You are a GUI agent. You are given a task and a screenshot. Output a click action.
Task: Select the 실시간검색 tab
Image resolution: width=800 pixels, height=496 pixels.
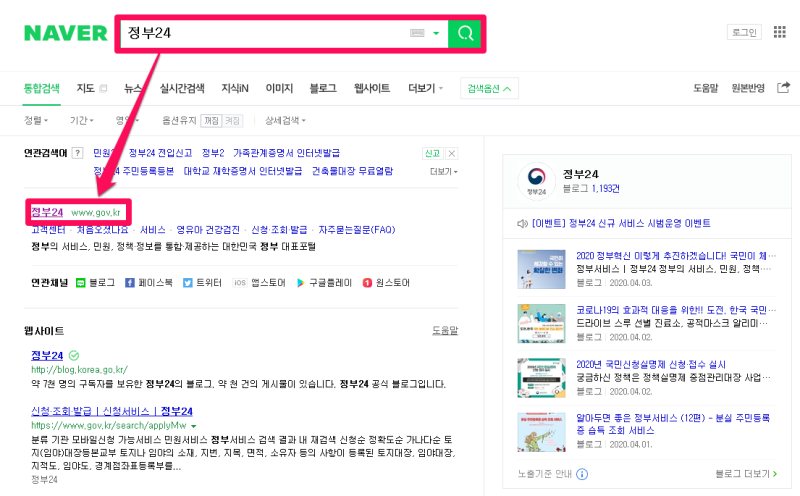pos(182,88)
